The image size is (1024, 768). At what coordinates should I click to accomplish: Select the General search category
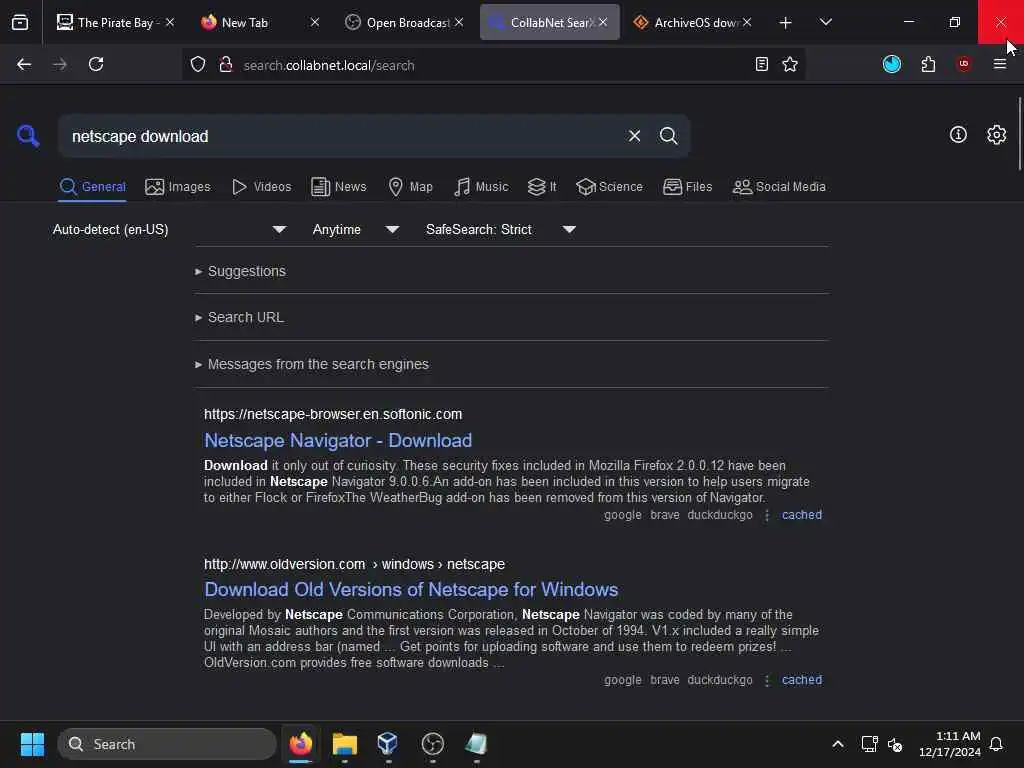pos(92,187)
